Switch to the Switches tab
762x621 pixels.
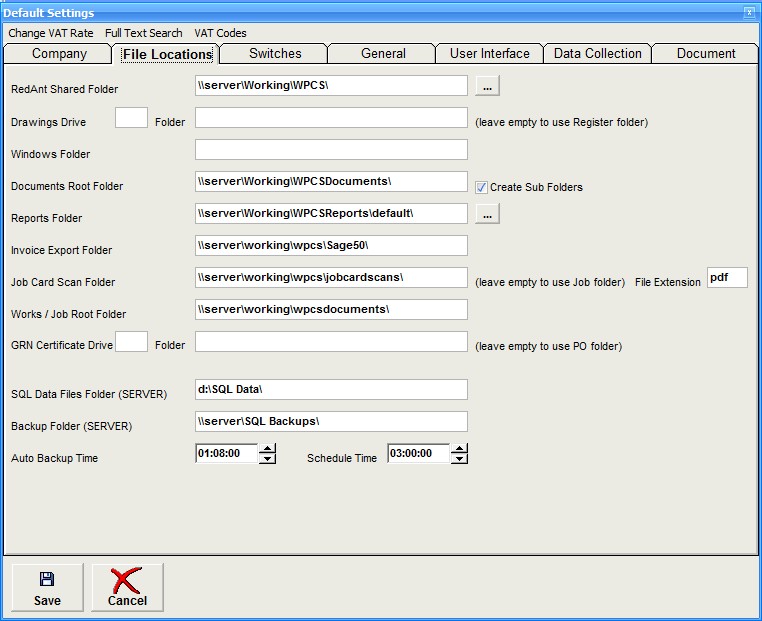tap(275, 54)
